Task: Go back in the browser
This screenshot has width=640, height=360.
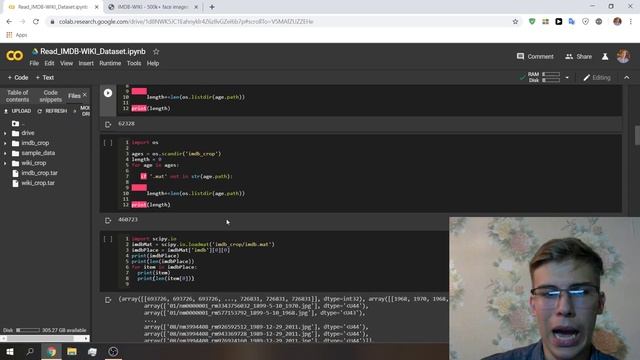Action: pyautogui.click(x=9, y=22)
